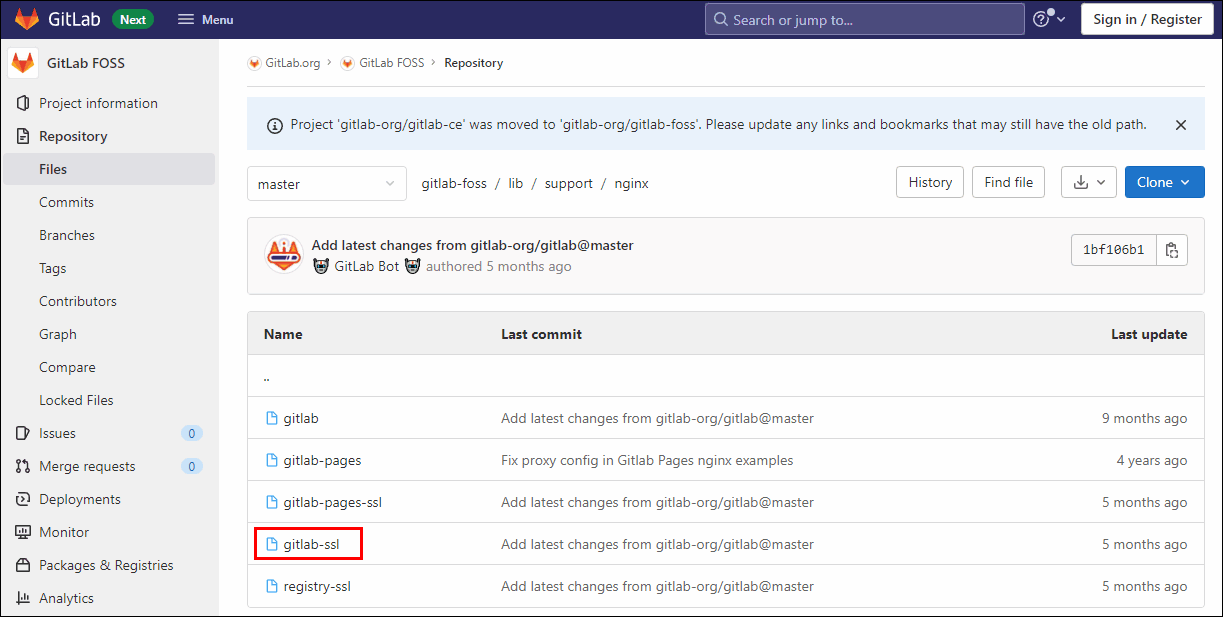Open the Clone dropdown button
The image size is (1223, 617).
click(x=1165, y=182)
